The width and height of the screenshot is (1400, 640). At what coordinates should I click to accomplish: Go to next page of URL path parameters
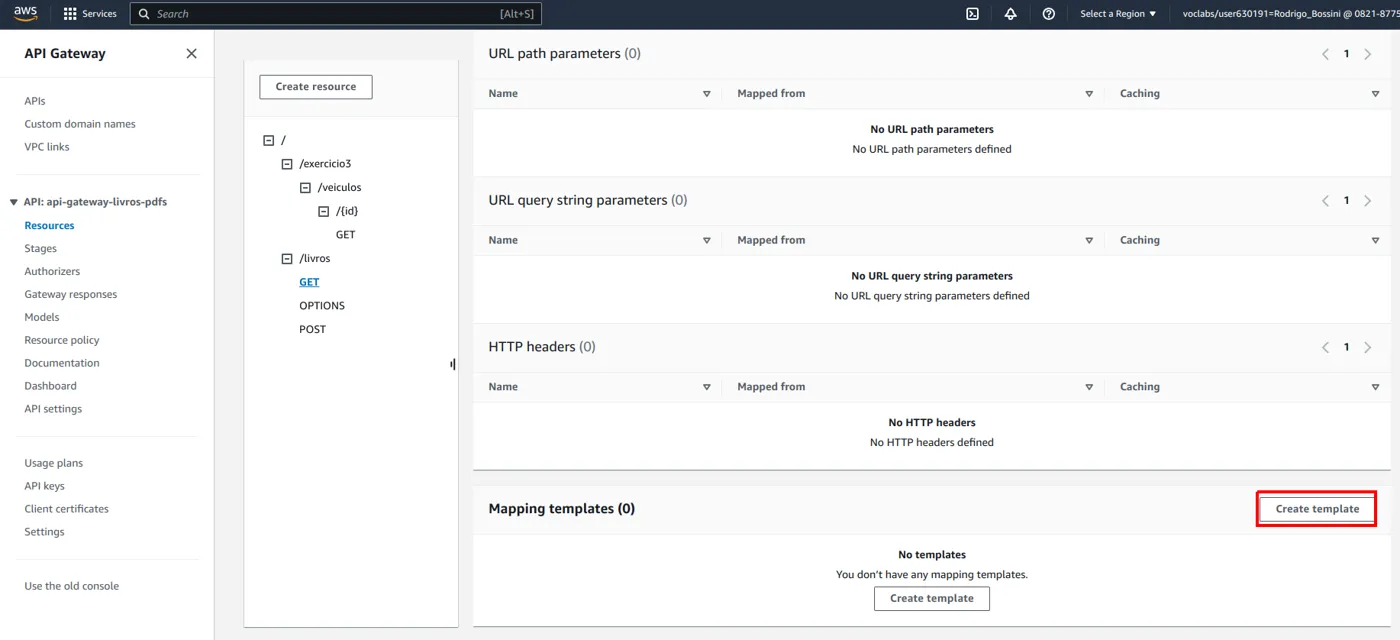[1368, 54]
